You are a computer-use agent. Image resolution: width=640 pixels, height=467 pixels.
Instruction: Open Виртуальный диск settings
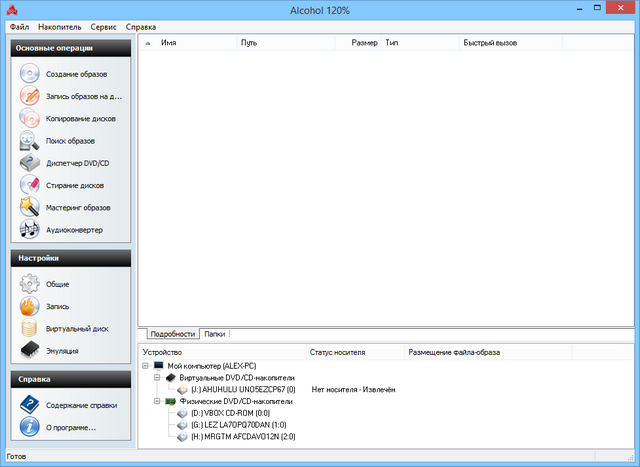click(76, 328)
